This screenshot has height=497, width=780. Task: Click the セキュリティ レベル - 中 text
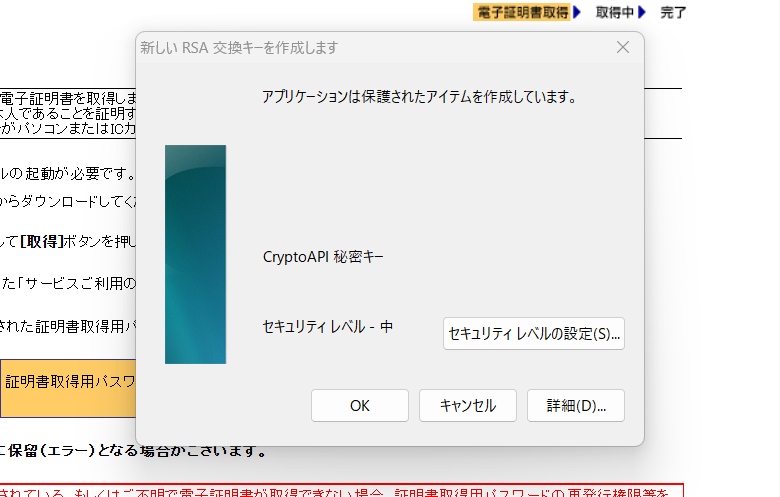(327, 326)
